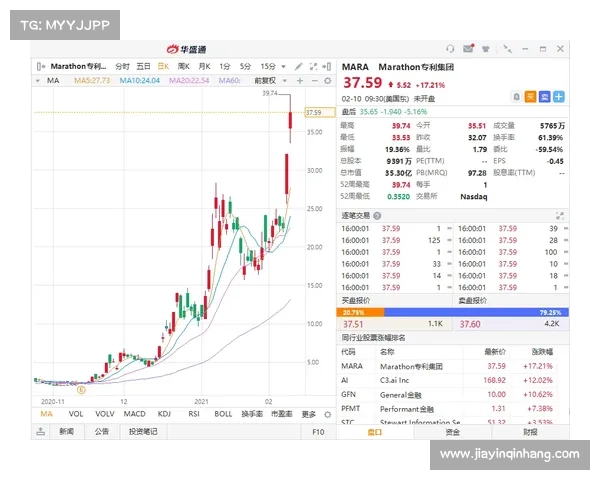
Task: Open the time period dropdown after 15分
Action: point(284,67)
